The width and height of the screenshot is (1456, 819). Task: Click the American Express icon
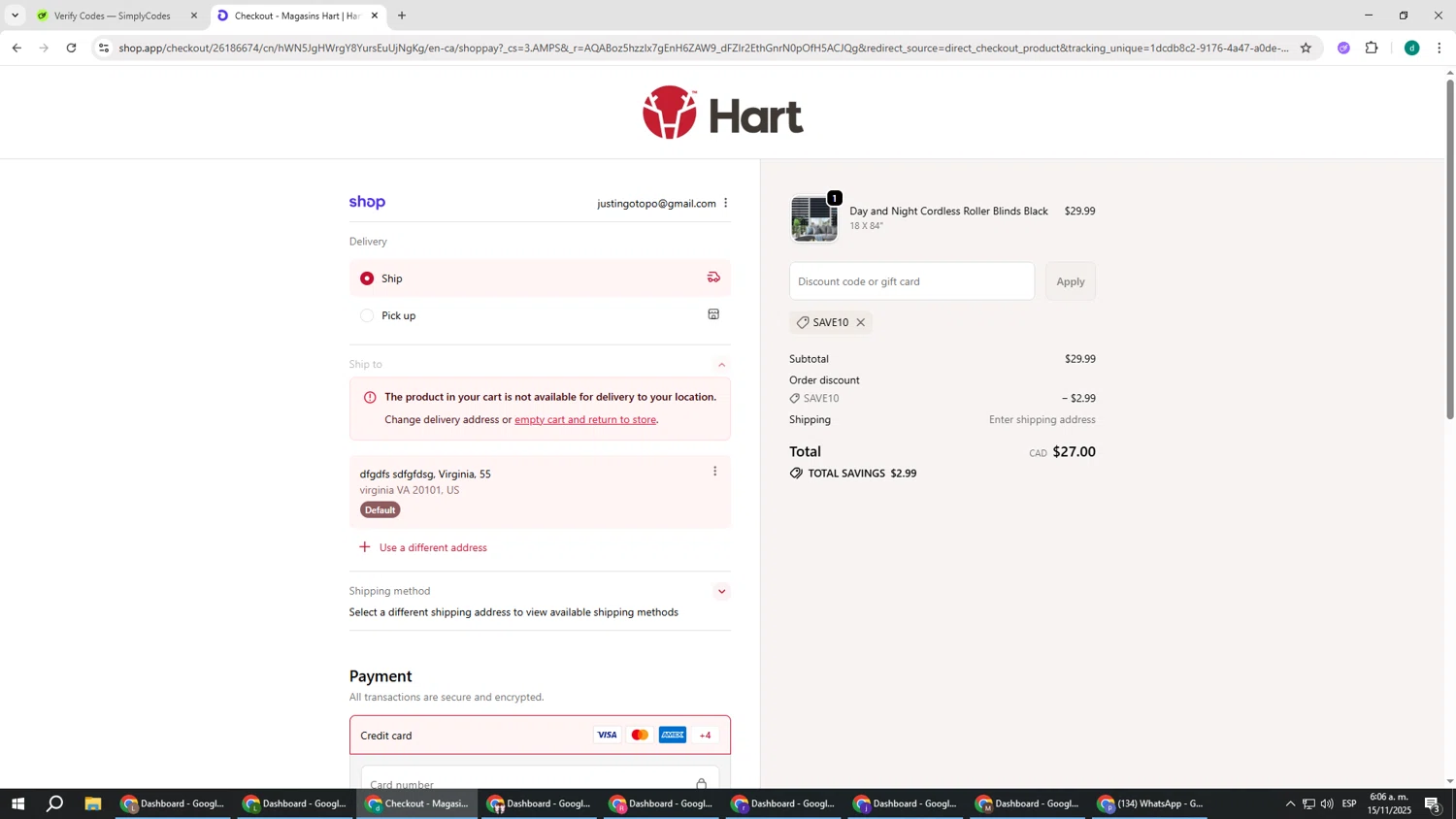click(x=673, y=736)
